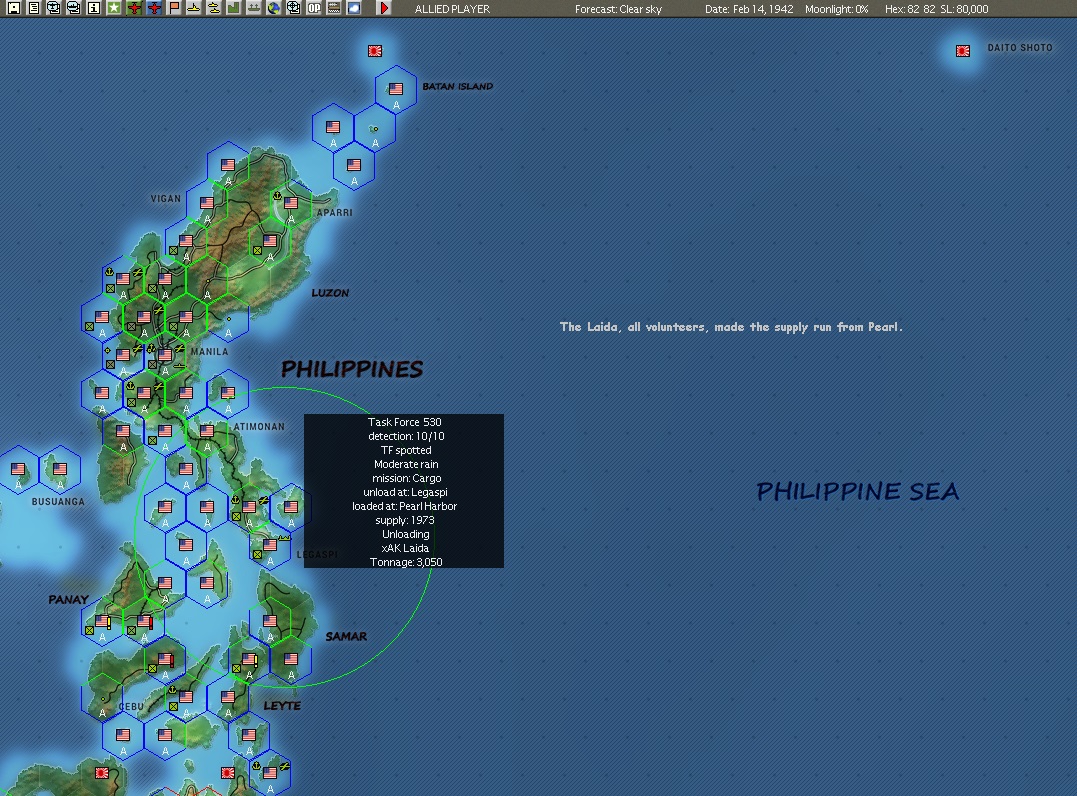Click the Moonlight: 0% status

pos(837,9)
